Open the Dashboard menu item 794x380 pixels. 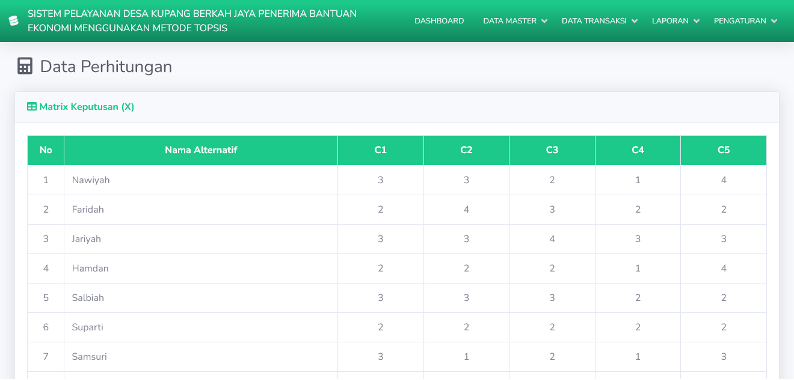click(439, 21)
